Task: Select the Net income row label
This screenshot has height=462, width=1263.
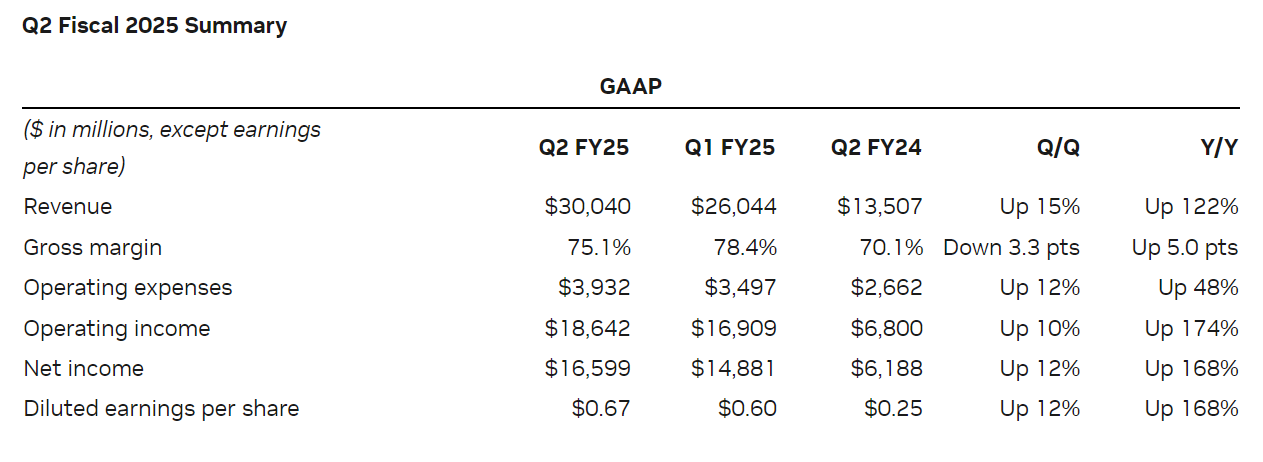Action: [84, 368]
